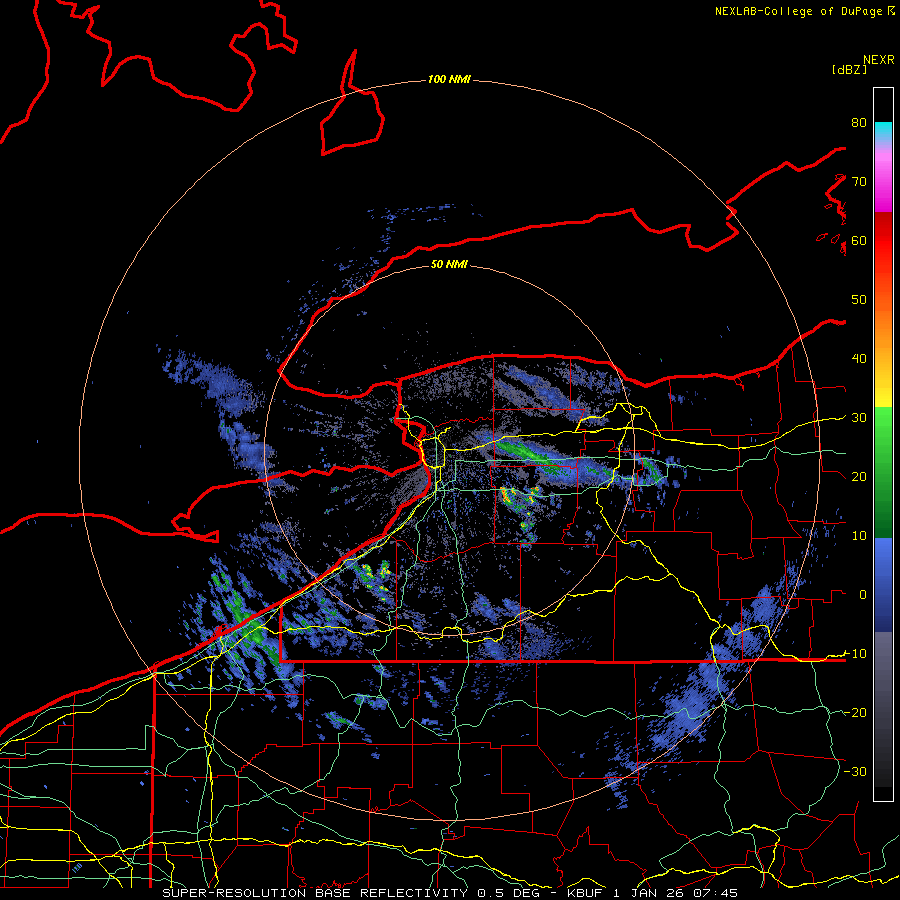Click the 50 value on the dBZ scale
The width and height of the screenshot is (900, 900).
859,300
